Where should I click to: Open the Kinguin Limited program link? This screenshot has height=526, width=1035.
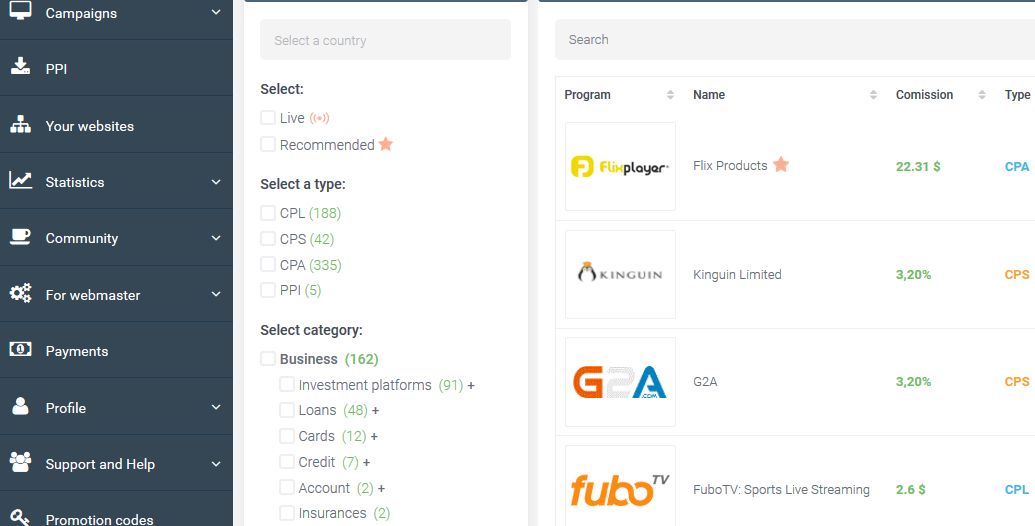pos(737,275)
